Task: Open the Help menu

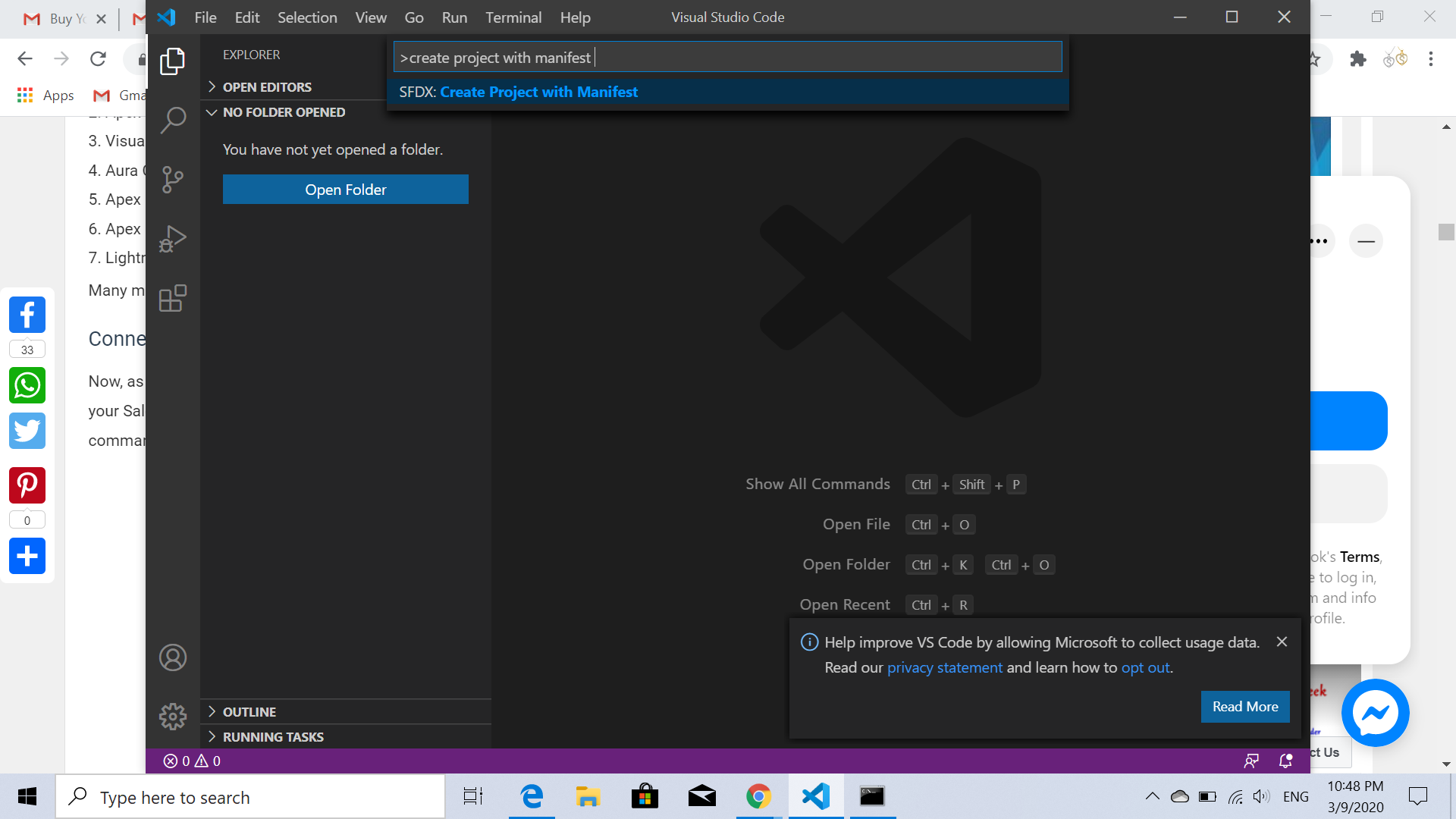Action: coord(575,17)
